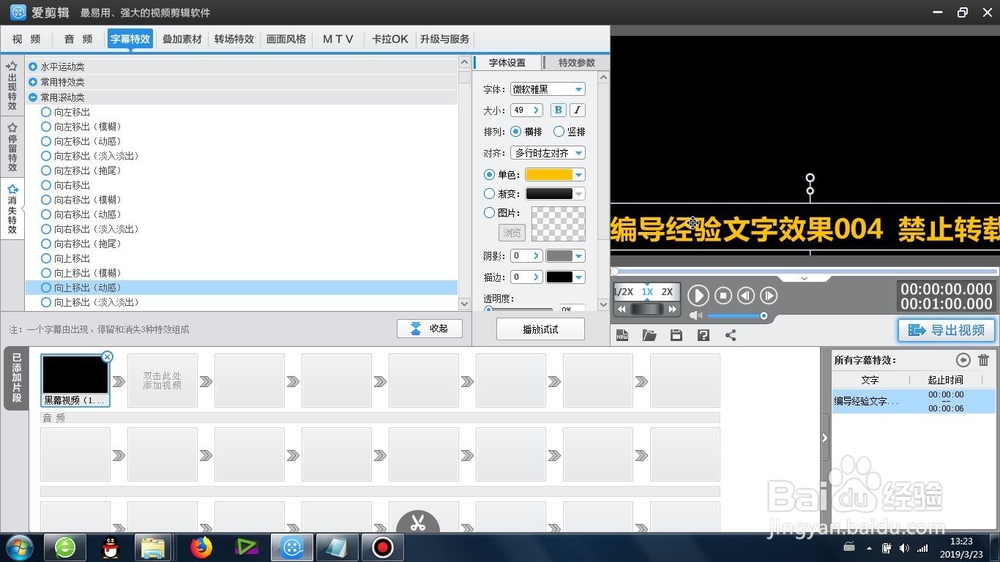Open file explorer from taskbar
1000x562 pixels.
click(x=153, y=547)
